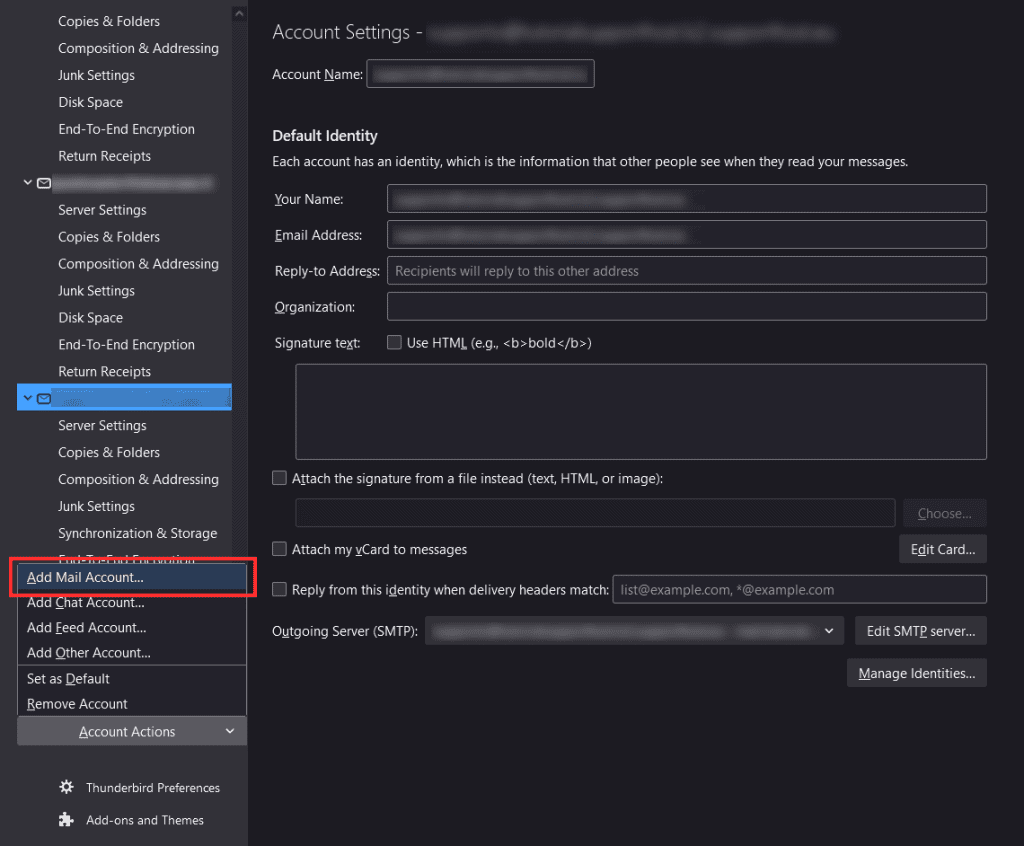Select the highlighted account row
The height and width of the screenshot is (846, 1024).
click(124, 397)
